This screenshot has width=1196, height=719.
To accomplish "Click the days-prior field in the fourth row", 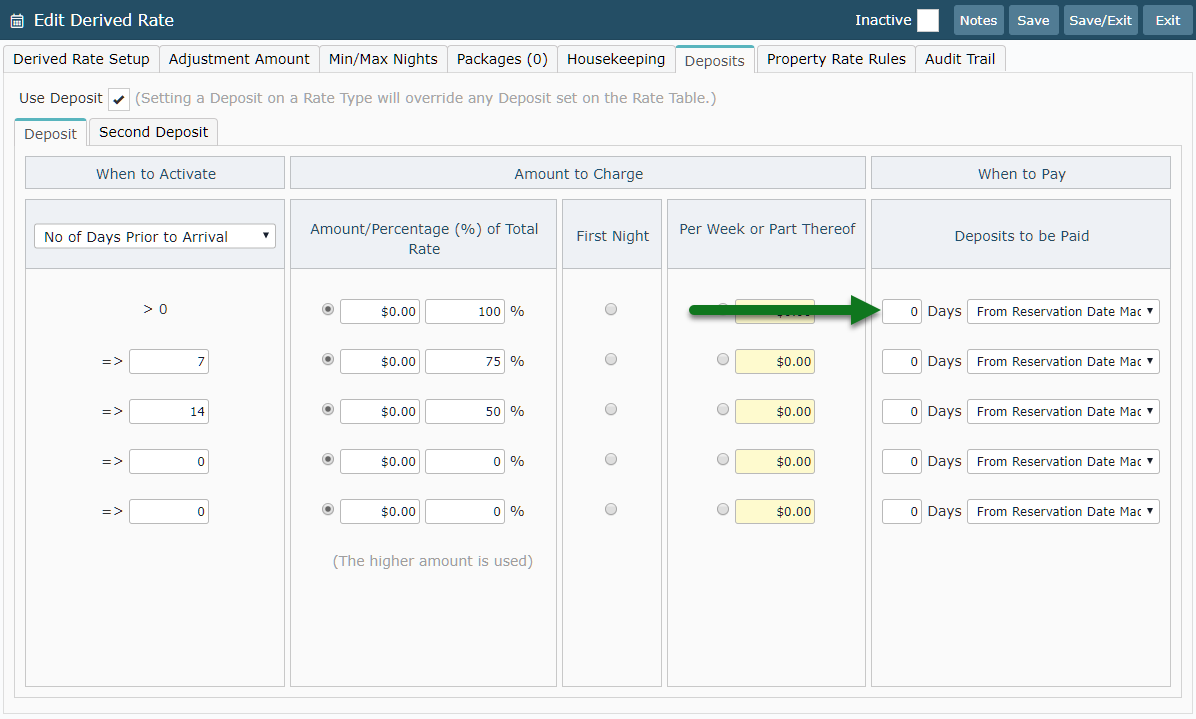I will click(169, 461).
